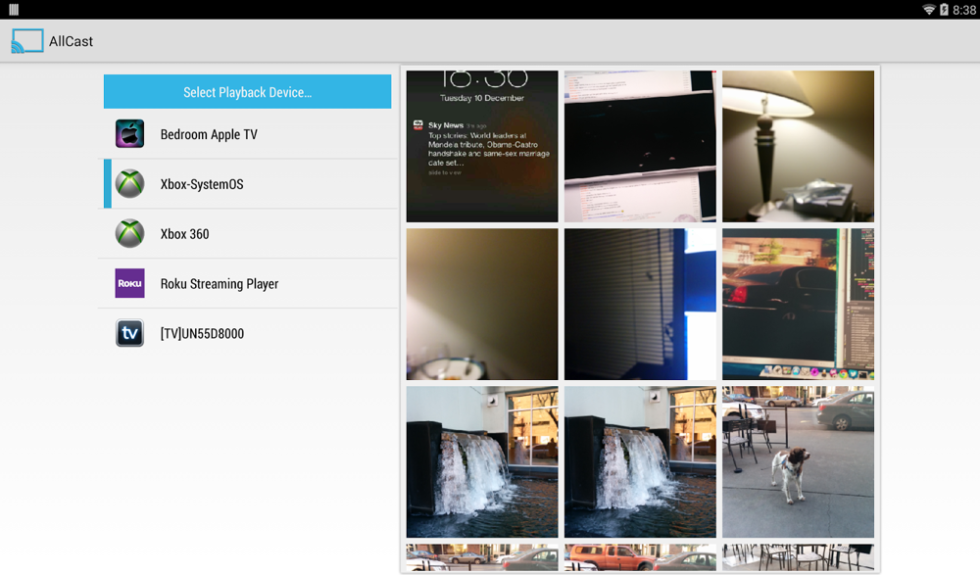Open the dog on sidewalk photo
This screenshot has height=575, width=980.
(798, 462)
